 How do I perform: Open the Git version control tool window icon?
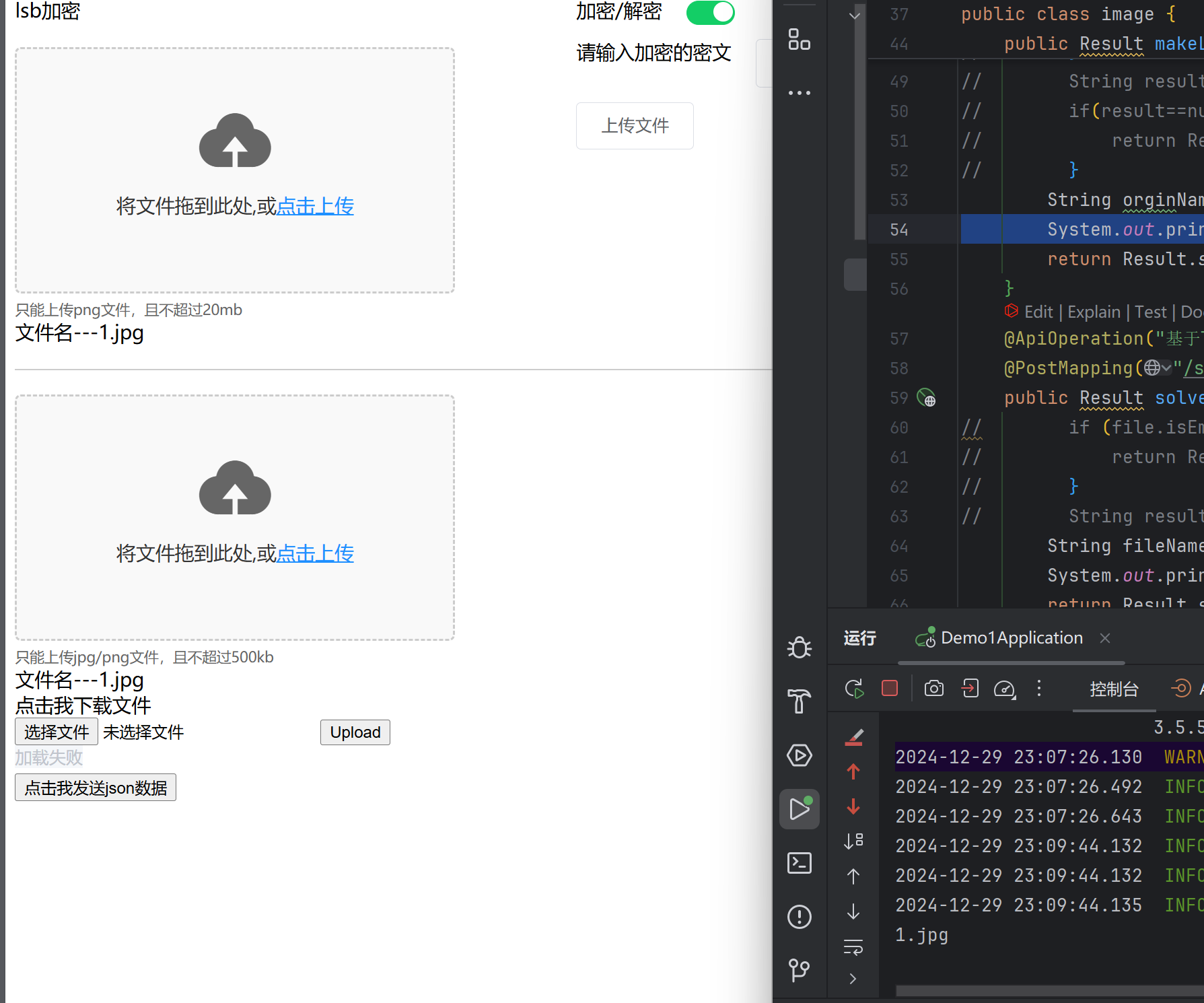pyautogui.click(x=800, y=970)
